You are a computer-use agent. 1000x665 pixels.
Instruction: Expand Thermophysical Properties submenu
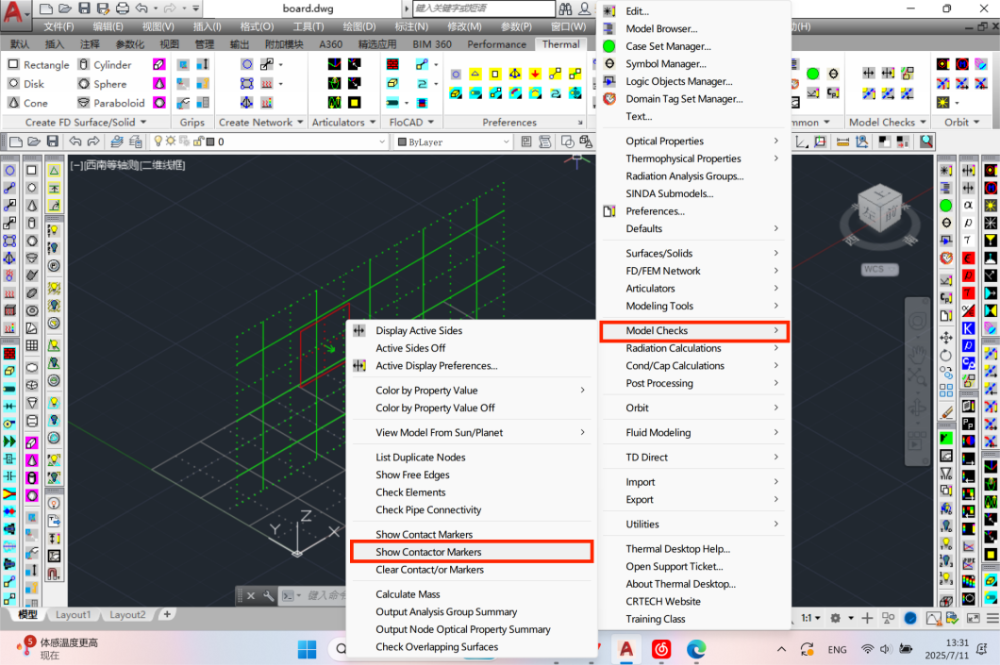coord(695,158)
